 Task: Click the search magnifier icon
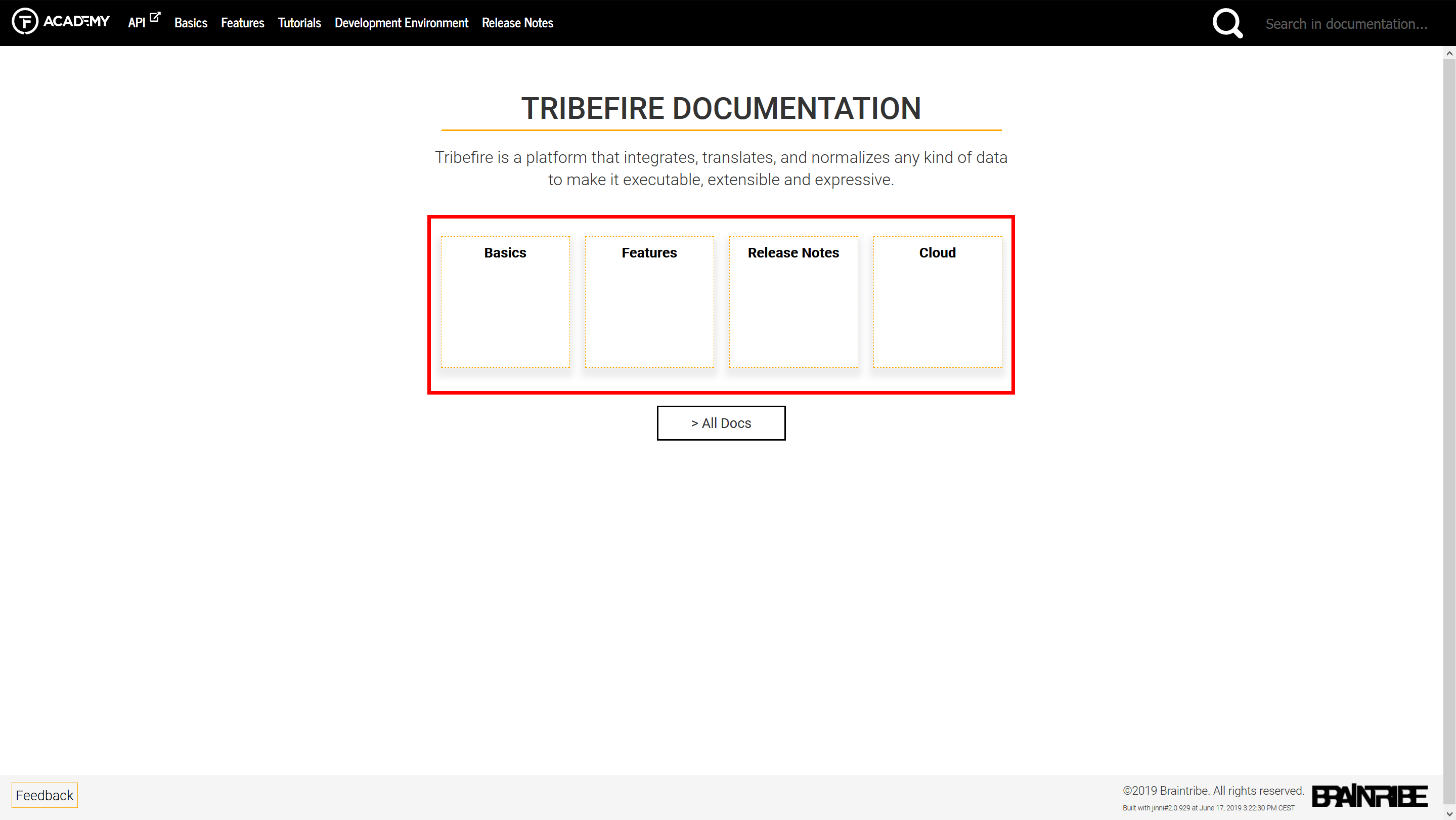point(1227,23)
